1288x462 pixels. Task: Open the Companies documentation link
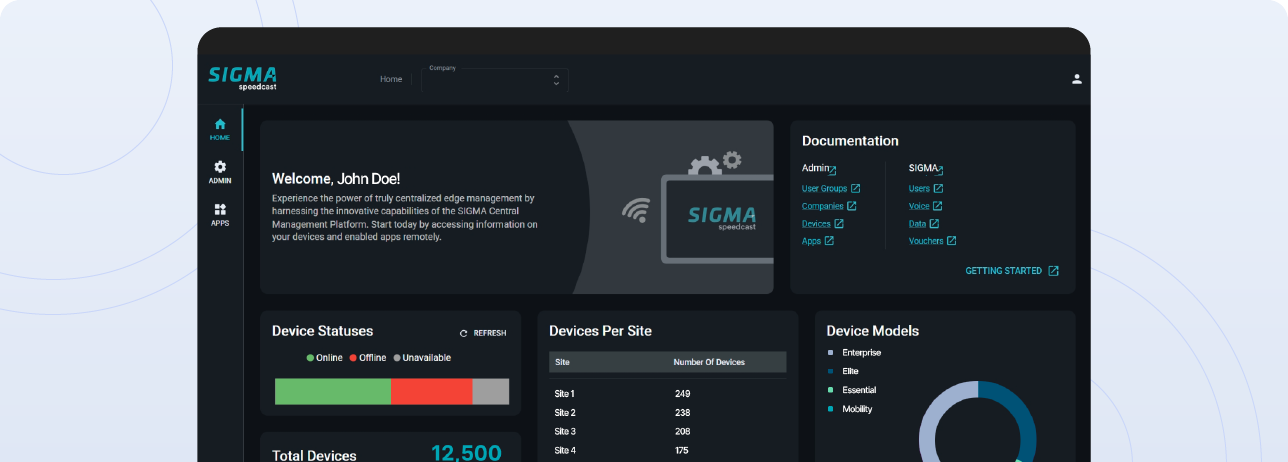point(822,206)
